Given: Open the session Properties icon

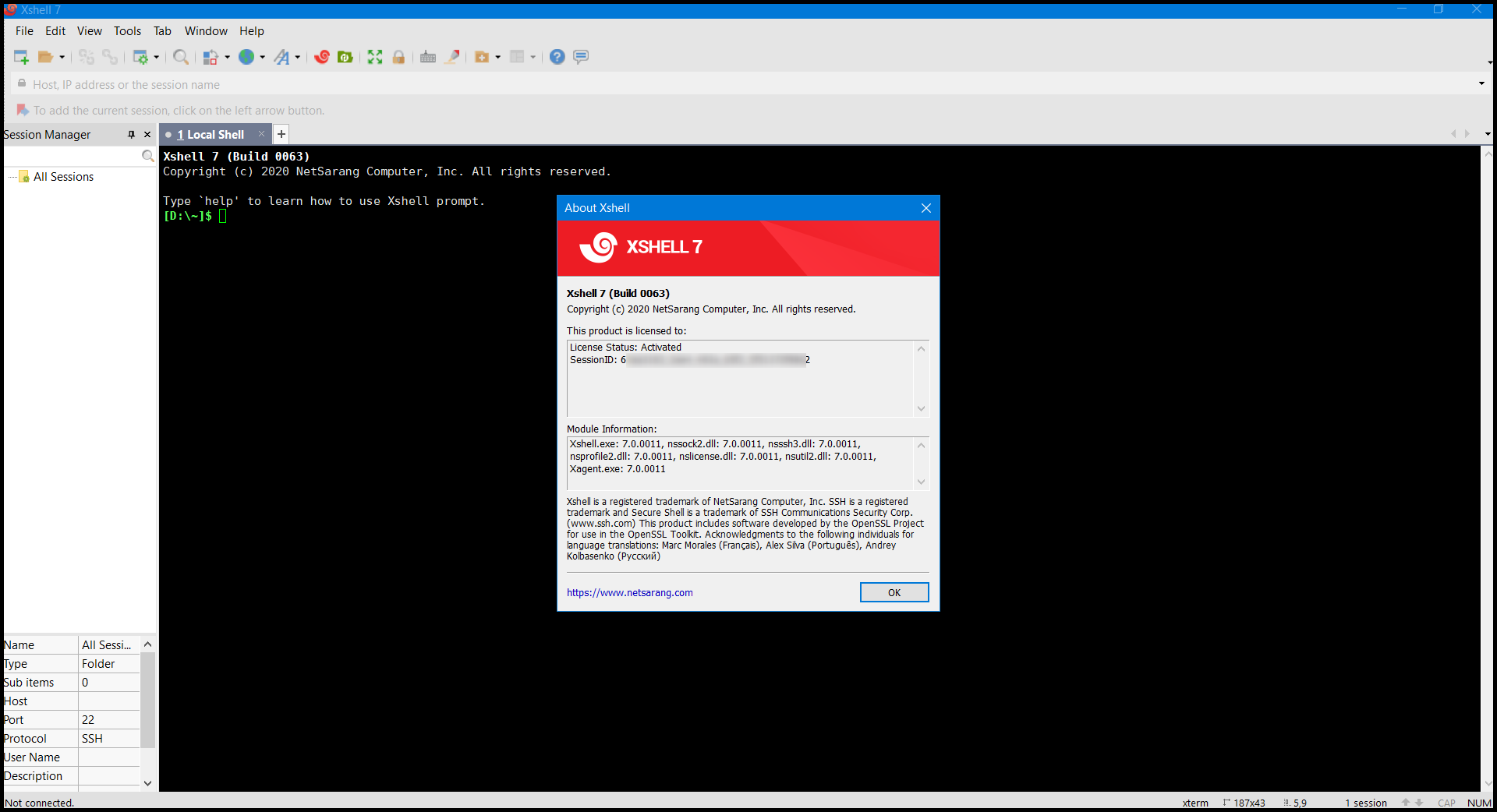Looking at the screenshot, I should (x=140, y=57).
